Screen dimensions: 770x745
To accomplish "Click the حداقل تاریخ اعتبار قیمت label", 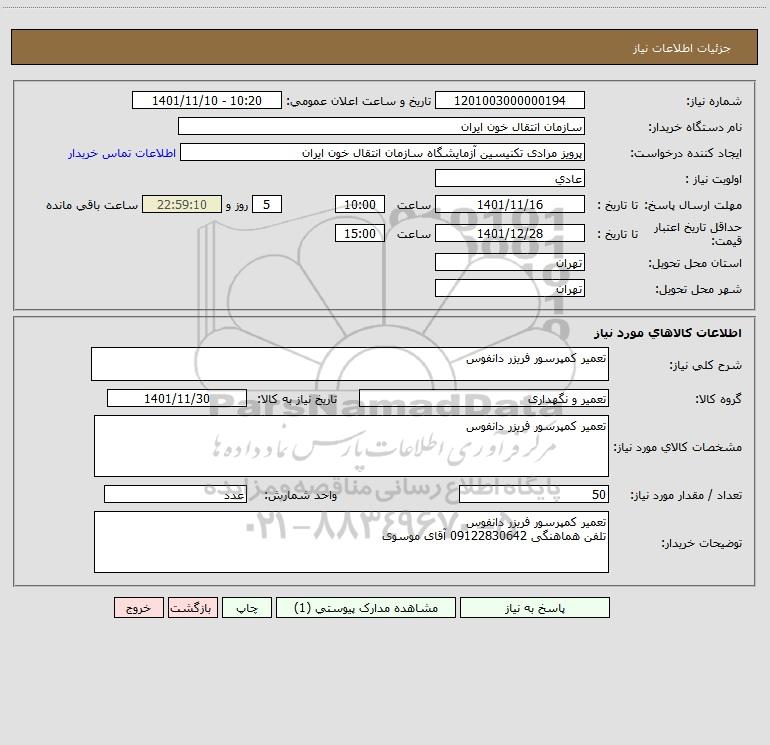I will pos(698,234).
